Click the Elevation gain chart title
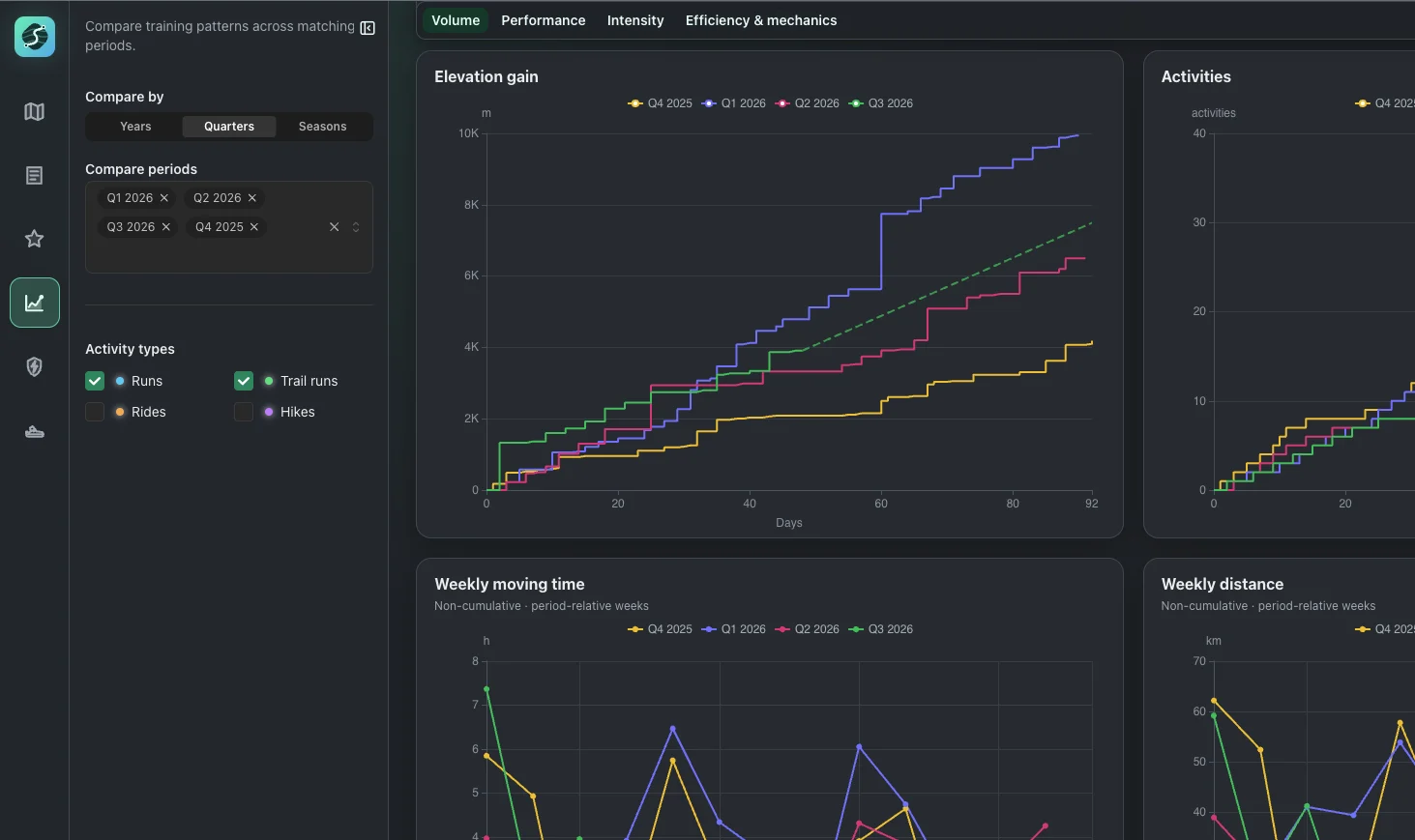 click(x=486, y=77)
